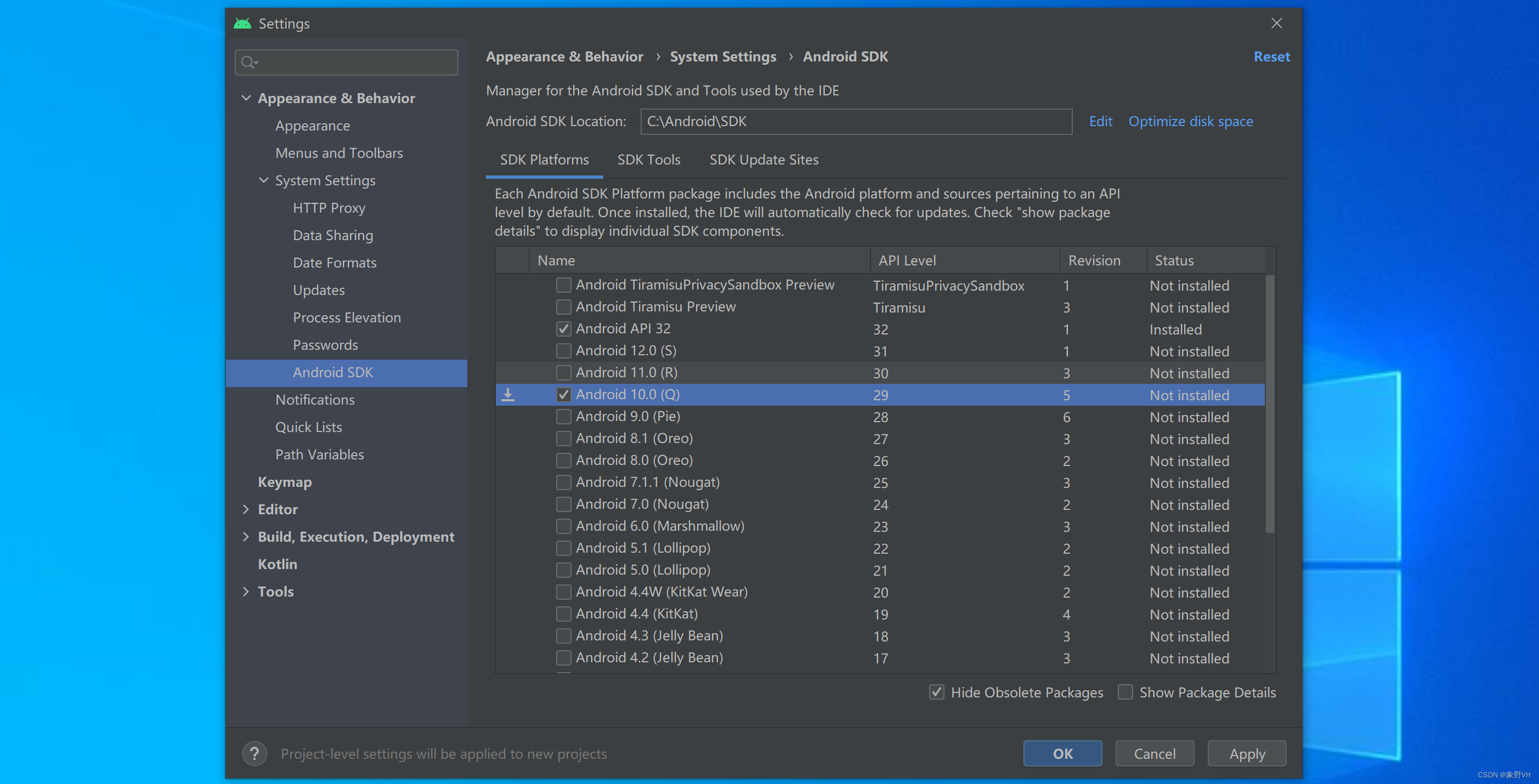The width and height of the screenshot is (1539, 784).
Task: Open Date Formats settings
Action: tap(335, 263)
